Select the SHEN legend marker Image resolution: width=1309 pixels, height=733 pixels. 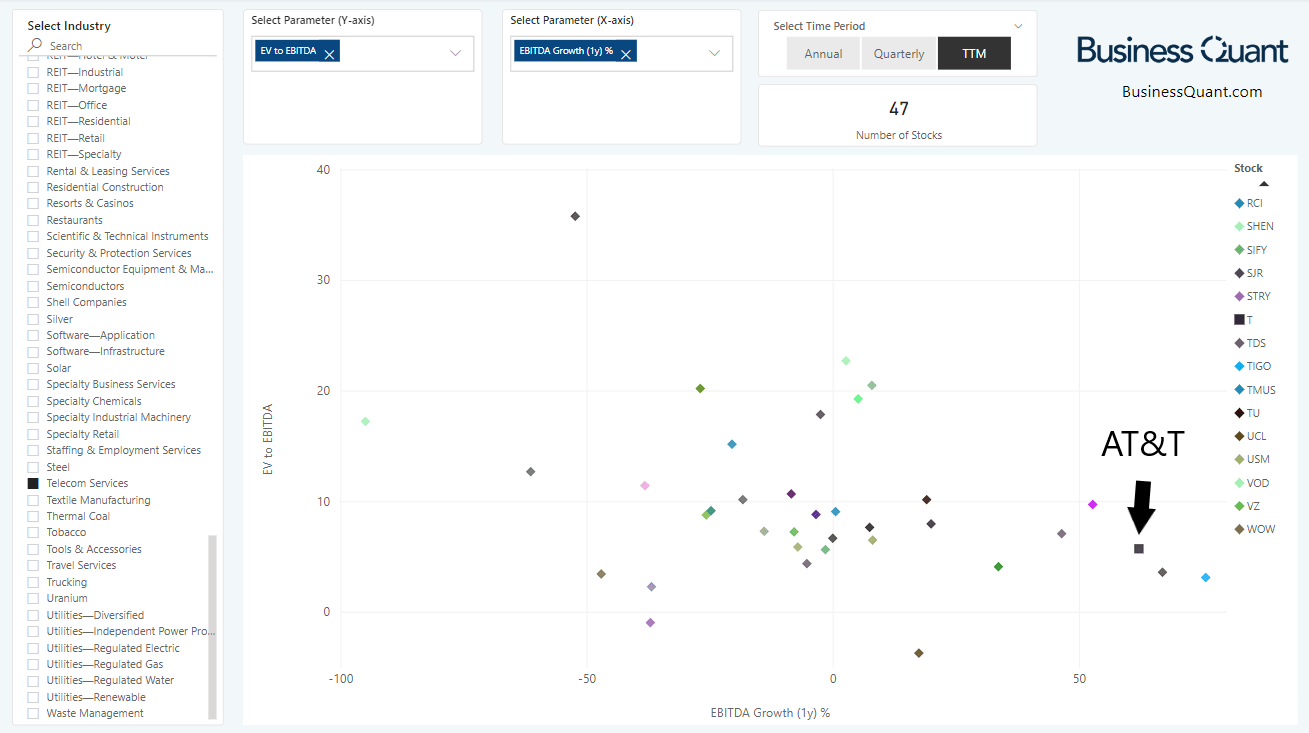(1239, 226)
